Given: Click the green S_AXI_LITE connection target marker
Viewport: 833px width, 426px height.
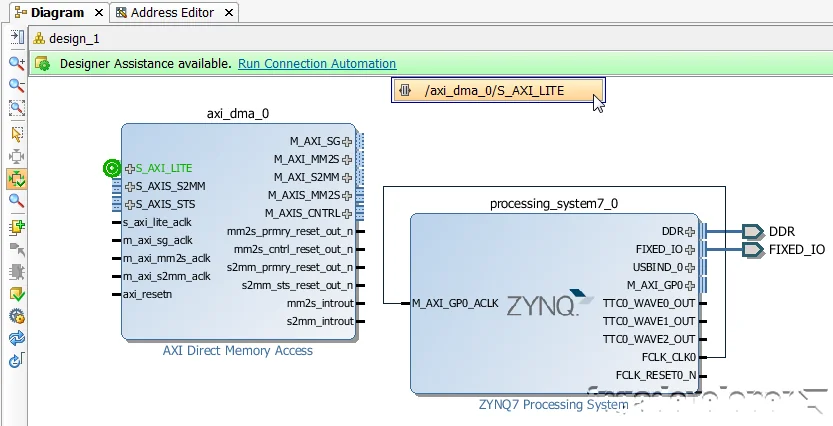Looking at the screenshot, I should tap(112, 168).
